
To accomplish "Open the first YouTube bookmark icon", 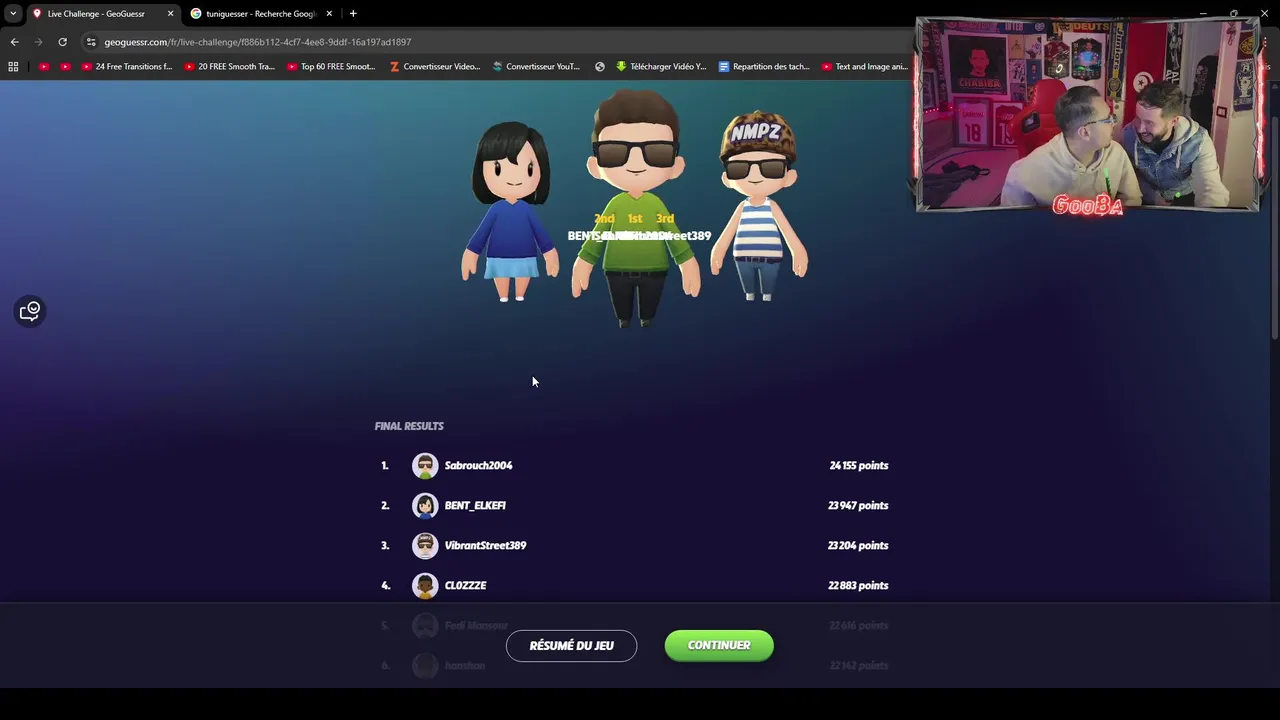I will 44,67.
